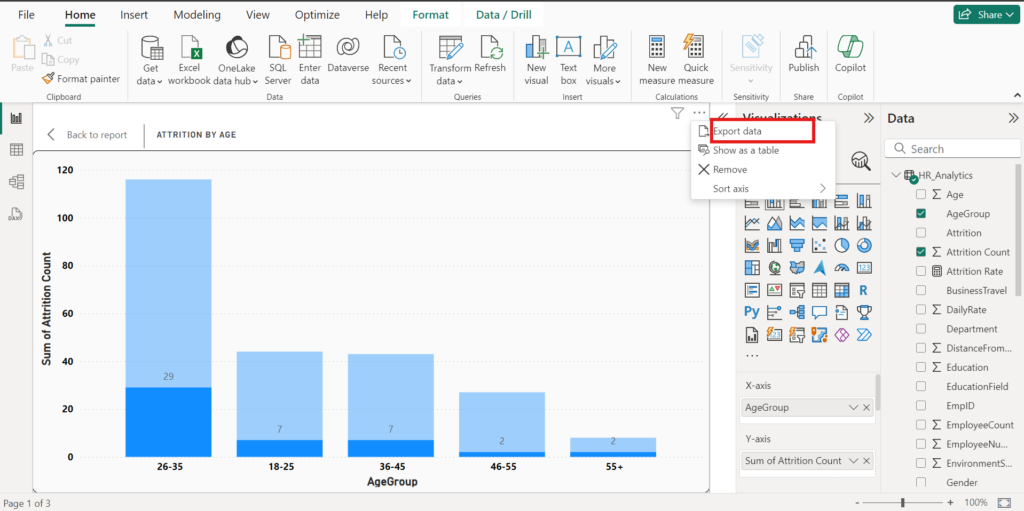Check the Attrition Rate field checkbox

click(921, 271)
